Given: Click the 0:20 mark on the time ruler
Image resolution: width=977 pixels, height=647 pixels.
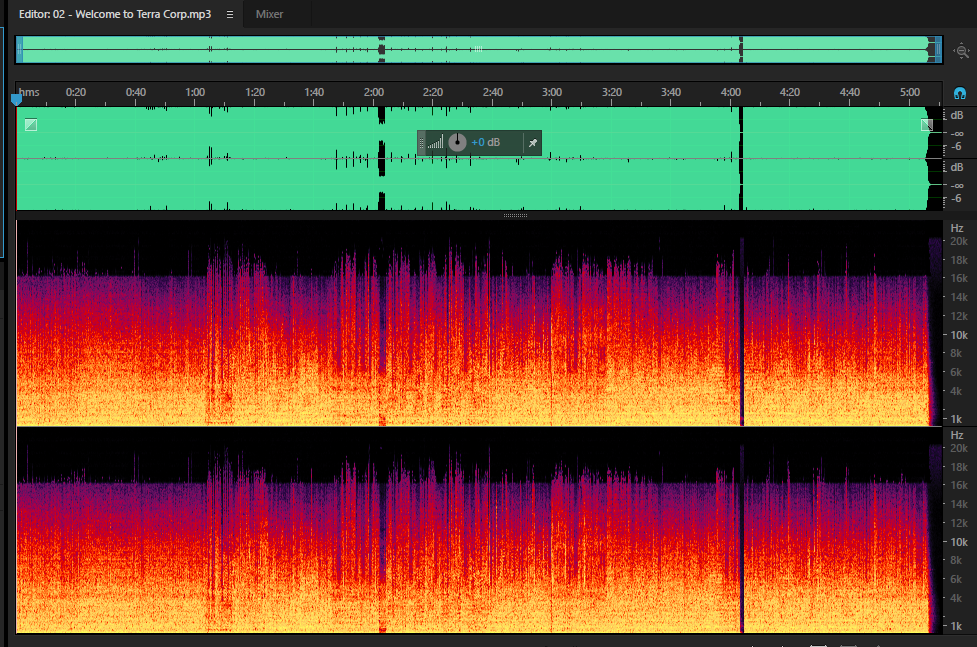Looking at the screenshot, I should pyautogui.click(x=76, y=92).
